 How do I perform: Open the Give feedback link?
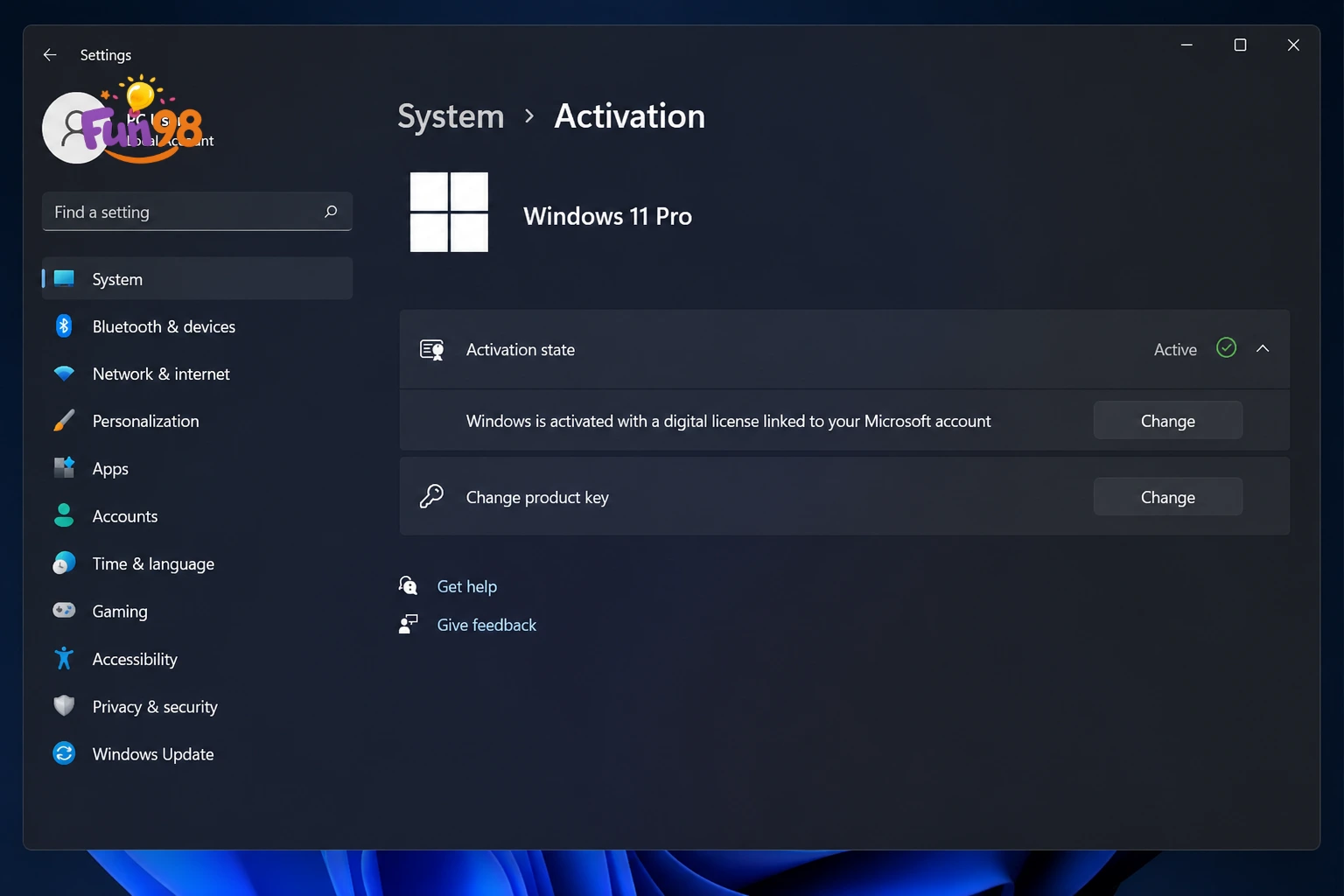486,625
